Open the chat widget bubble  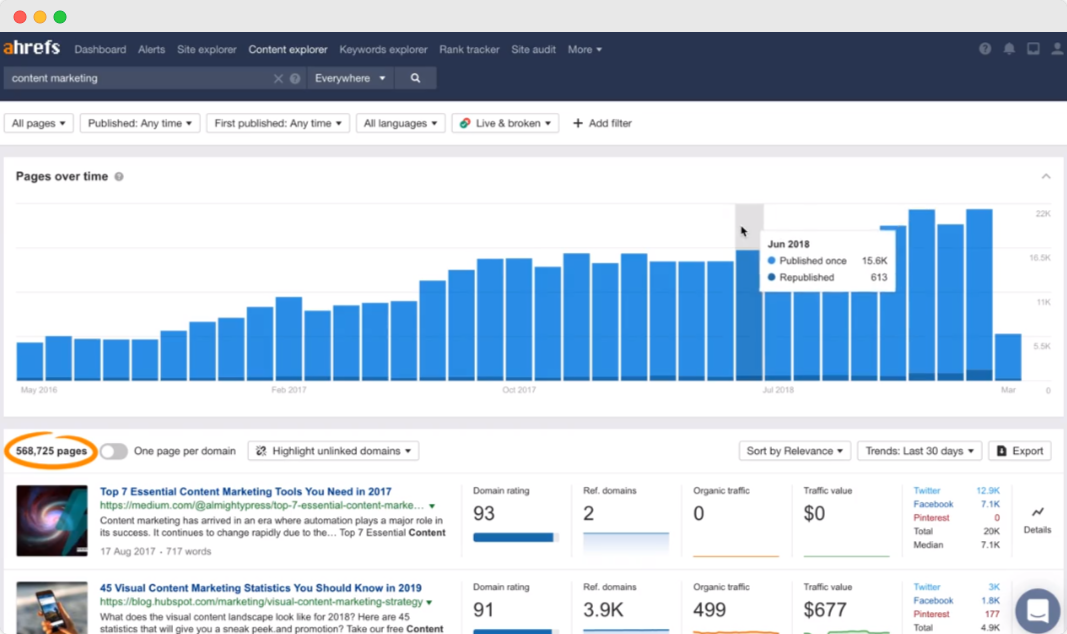[x=1037, y=611]
